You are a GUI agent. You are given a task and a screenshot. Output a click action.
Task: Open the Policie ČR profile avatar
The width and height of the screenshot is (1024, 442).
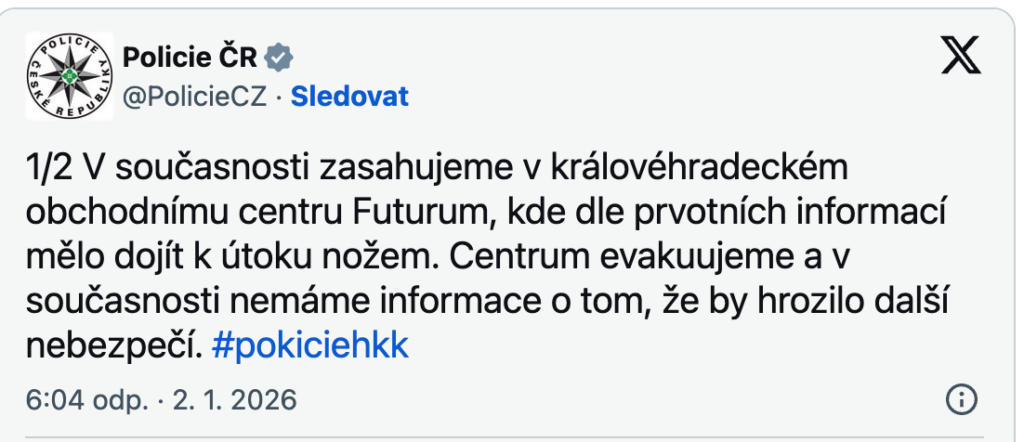67,77
